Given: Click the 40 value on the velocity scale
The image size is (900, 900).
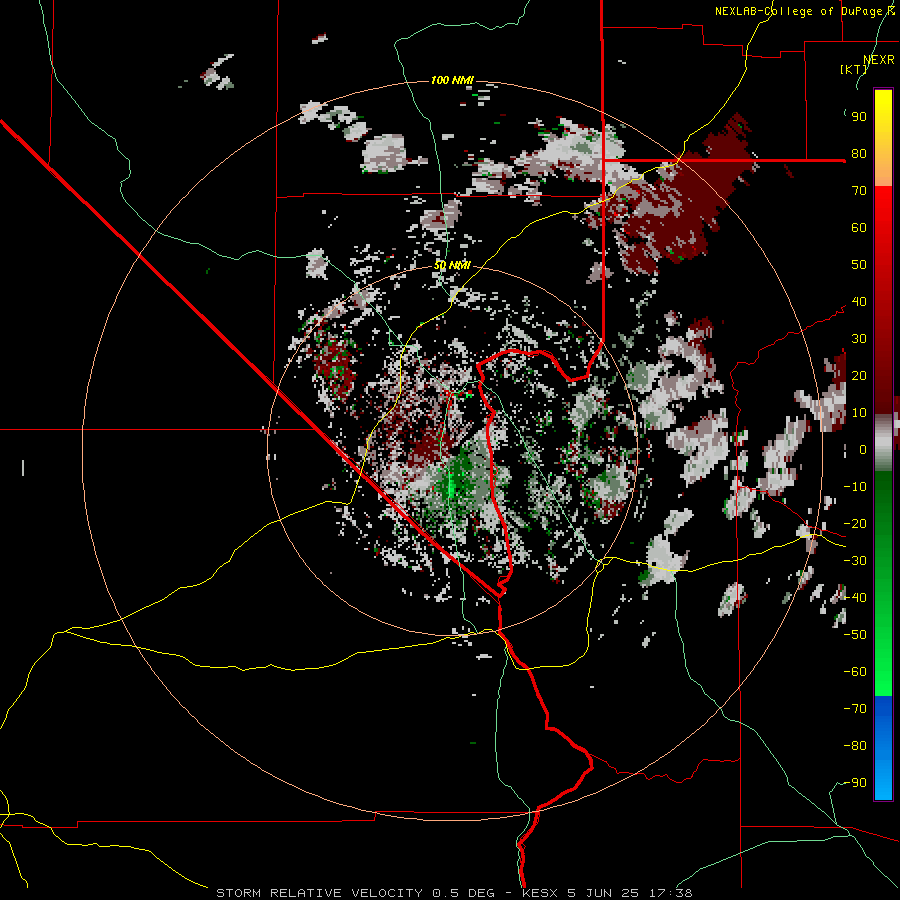Looking at the screenshot, I should tap(859, 301).
